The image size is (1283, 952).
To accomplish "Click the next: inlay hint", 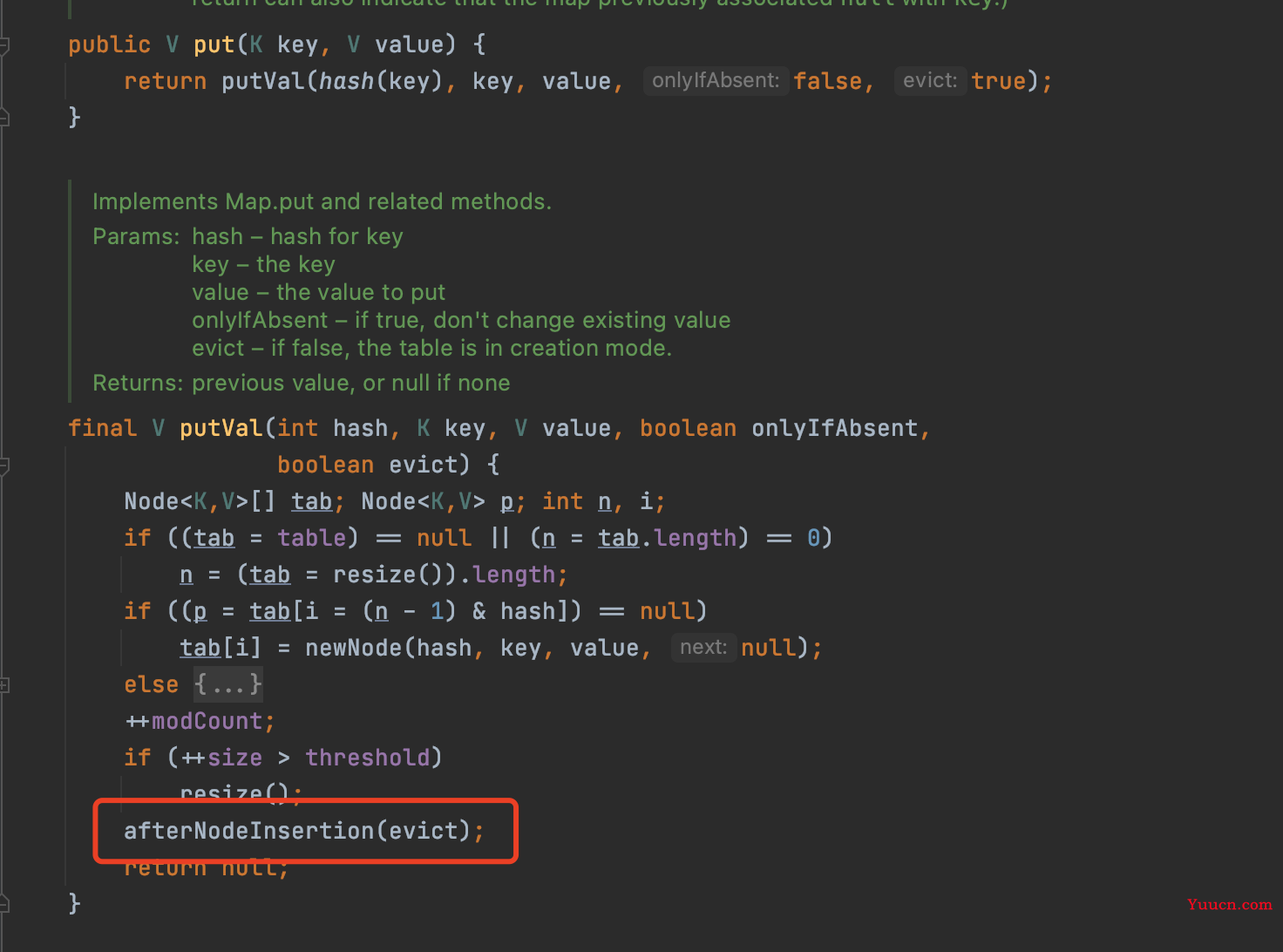I will point(703,648).
